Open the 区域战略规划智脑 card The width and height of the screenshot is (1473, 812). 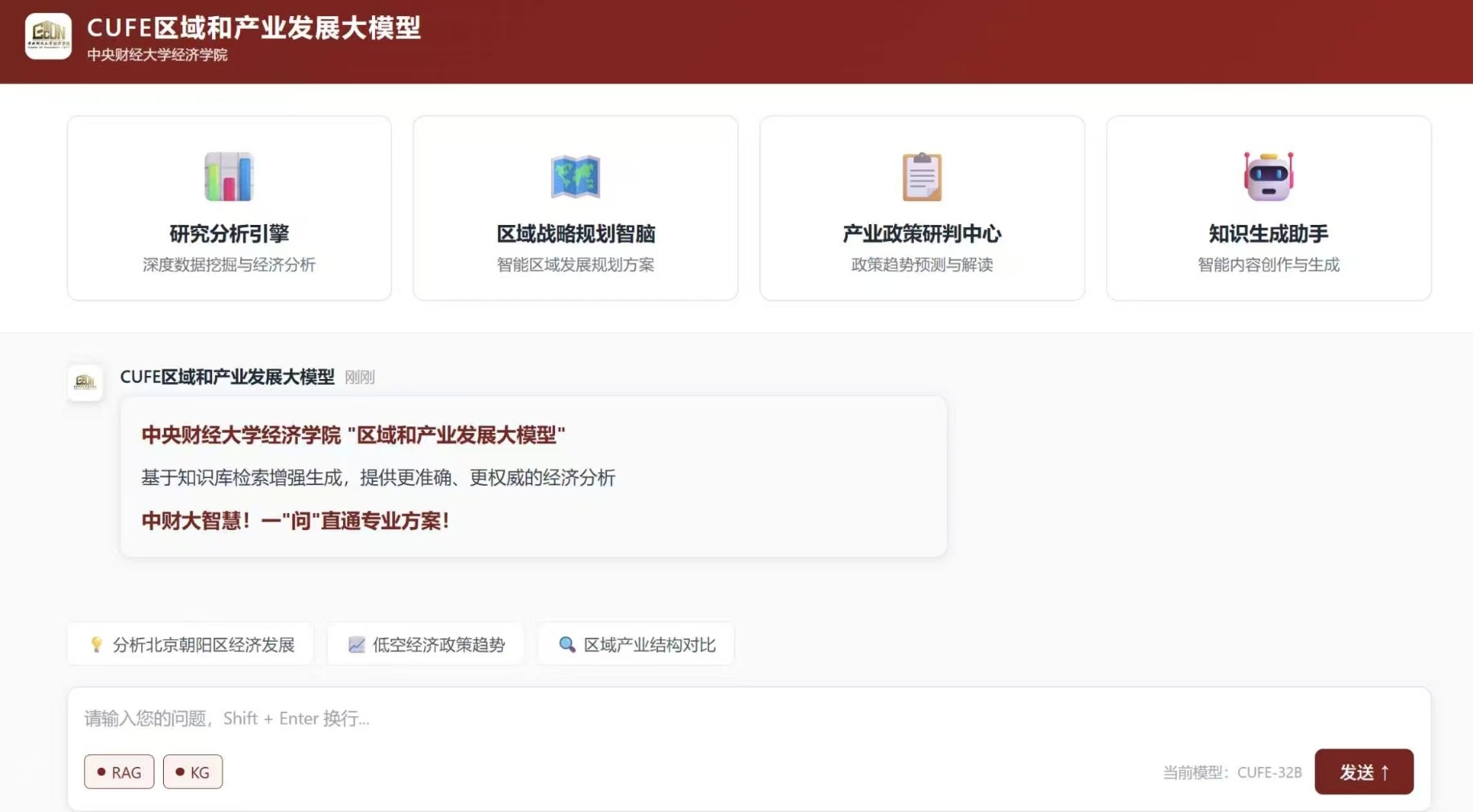[575, 208]
